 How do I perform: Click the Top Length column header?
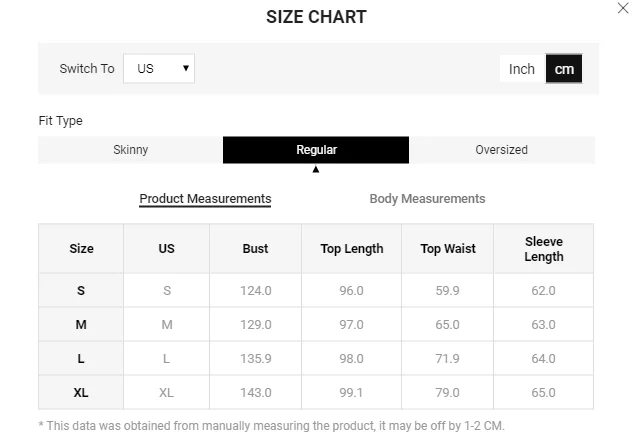click(351, 249)
